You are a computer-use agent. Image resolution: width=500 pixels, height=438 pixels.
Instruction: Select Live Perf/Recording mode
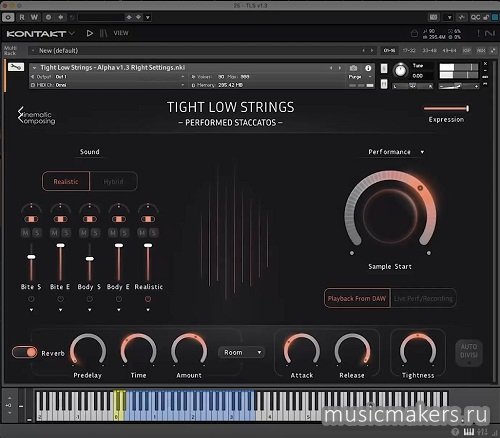click(423, 298)
